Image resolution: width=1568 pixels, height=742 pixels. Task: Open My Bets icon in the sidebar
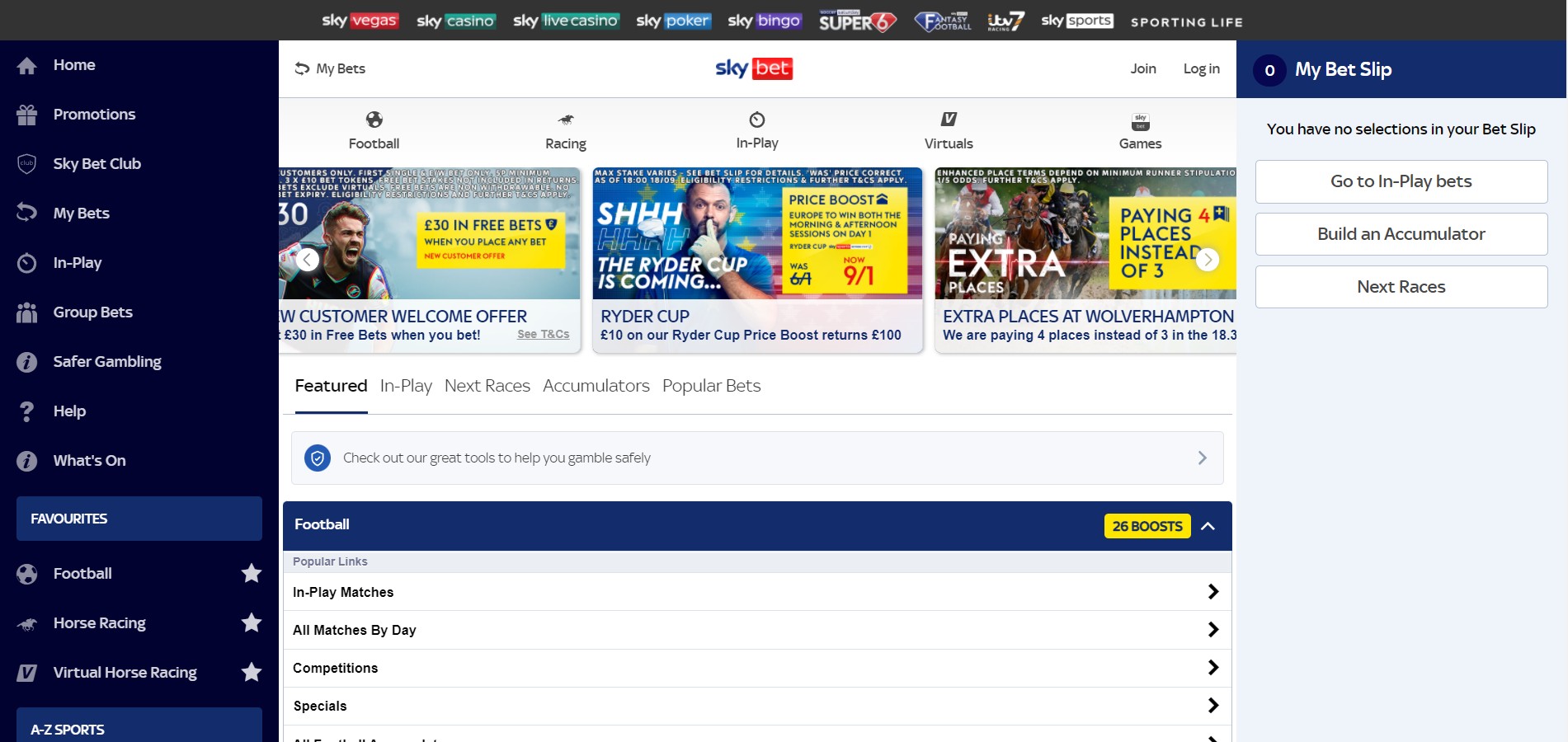click(26, 213)
